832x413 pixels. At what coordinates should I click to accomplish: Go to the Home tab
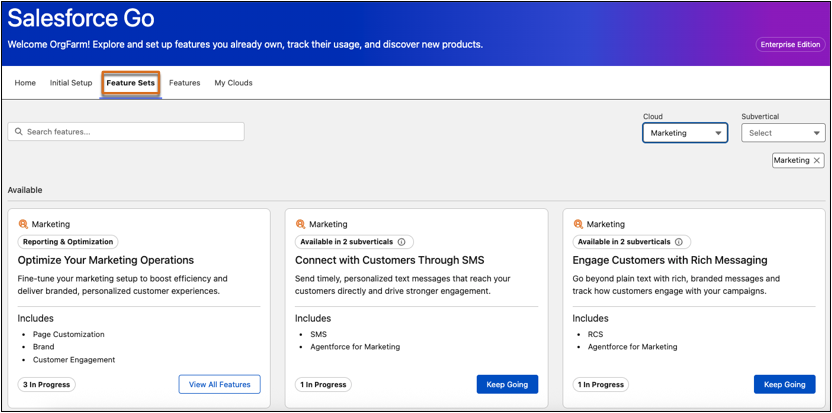click(x=25, y=83)
